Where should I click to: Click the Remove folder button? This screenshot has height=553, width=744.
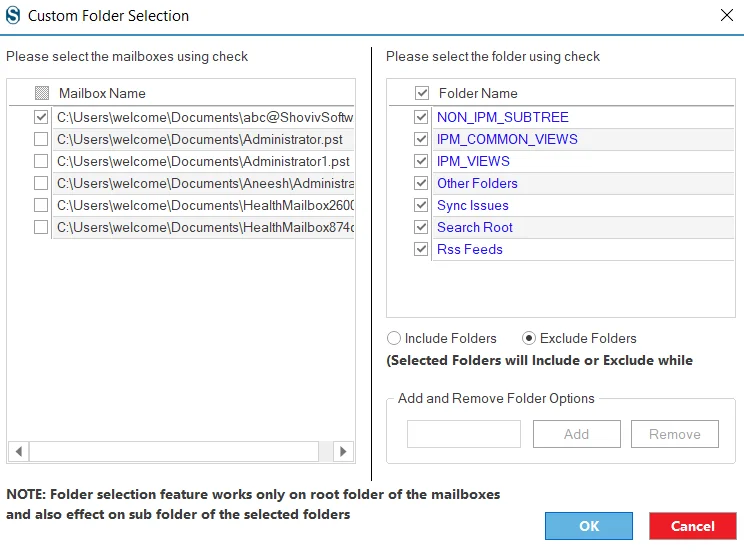(675, 434)
